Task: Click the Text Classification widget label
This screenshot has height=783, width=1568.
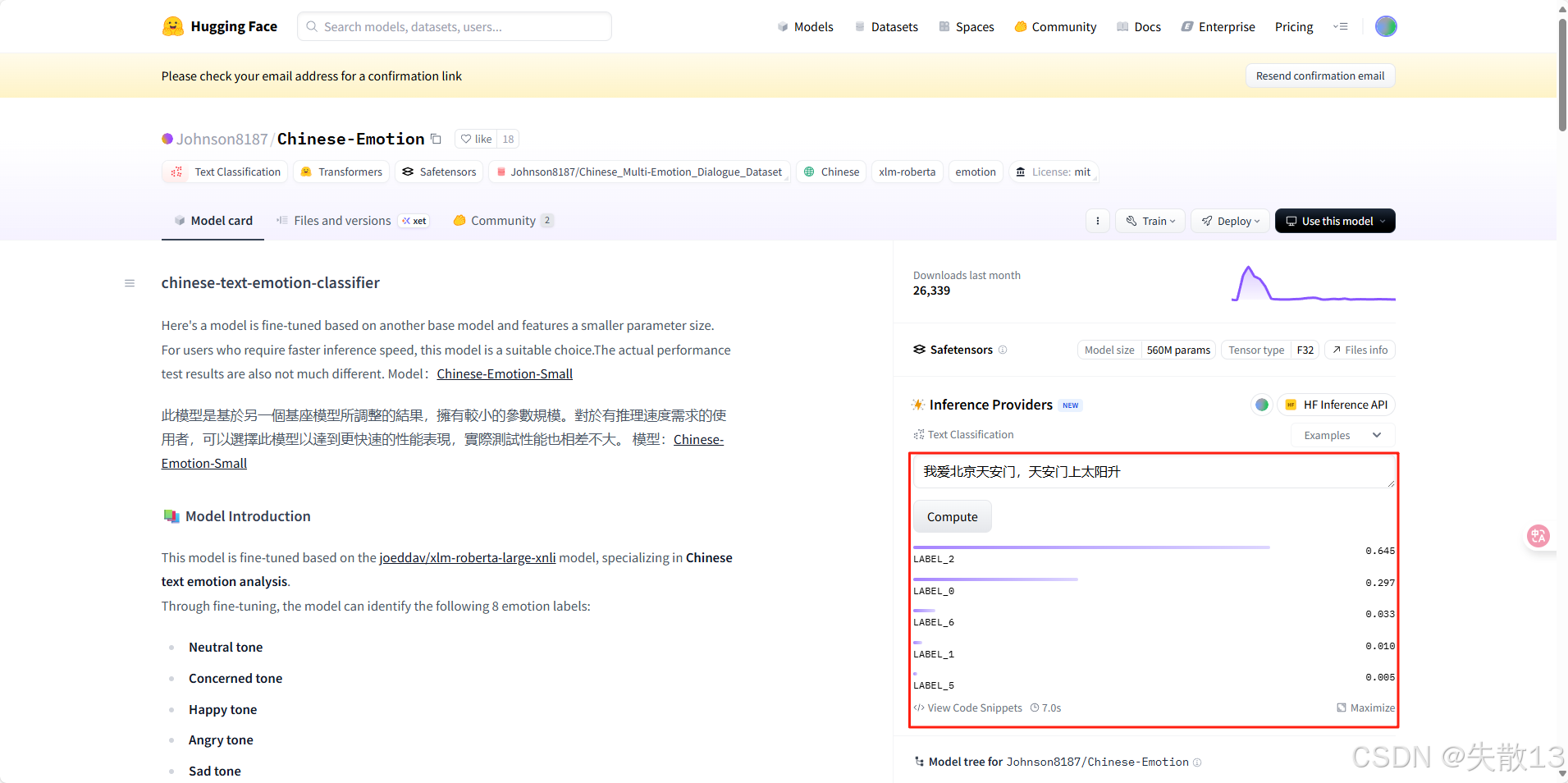Action: [x=963, y=435]
